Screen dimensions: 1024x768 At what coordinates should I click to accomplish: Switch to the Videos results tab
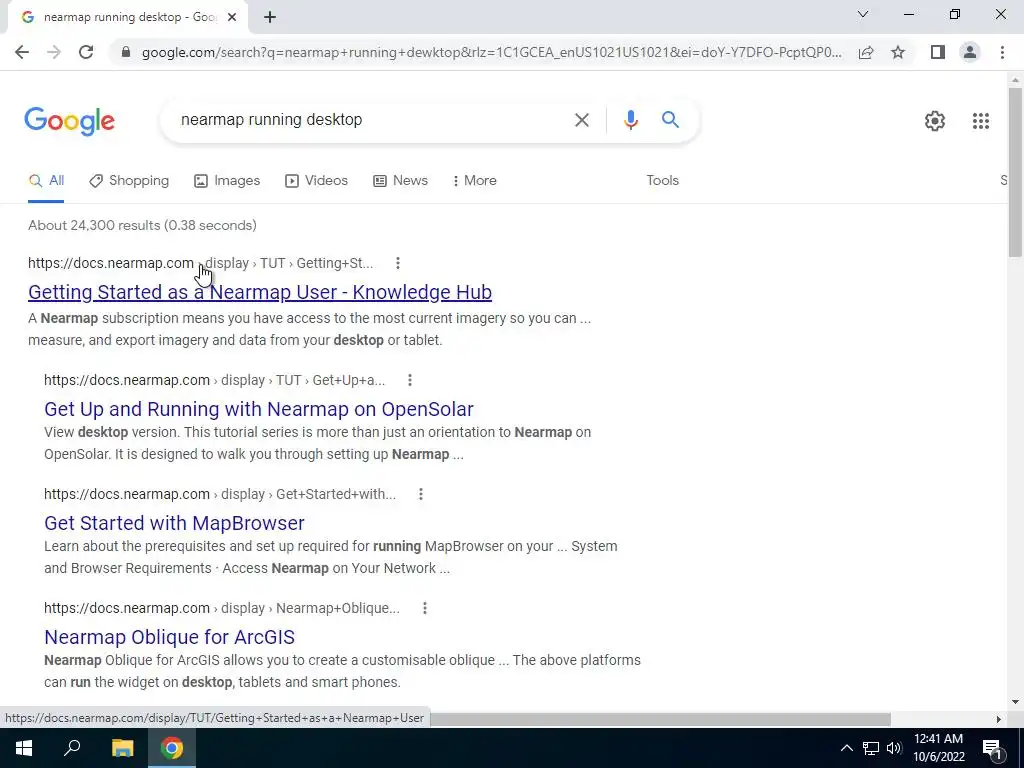(x=317, y=180)
